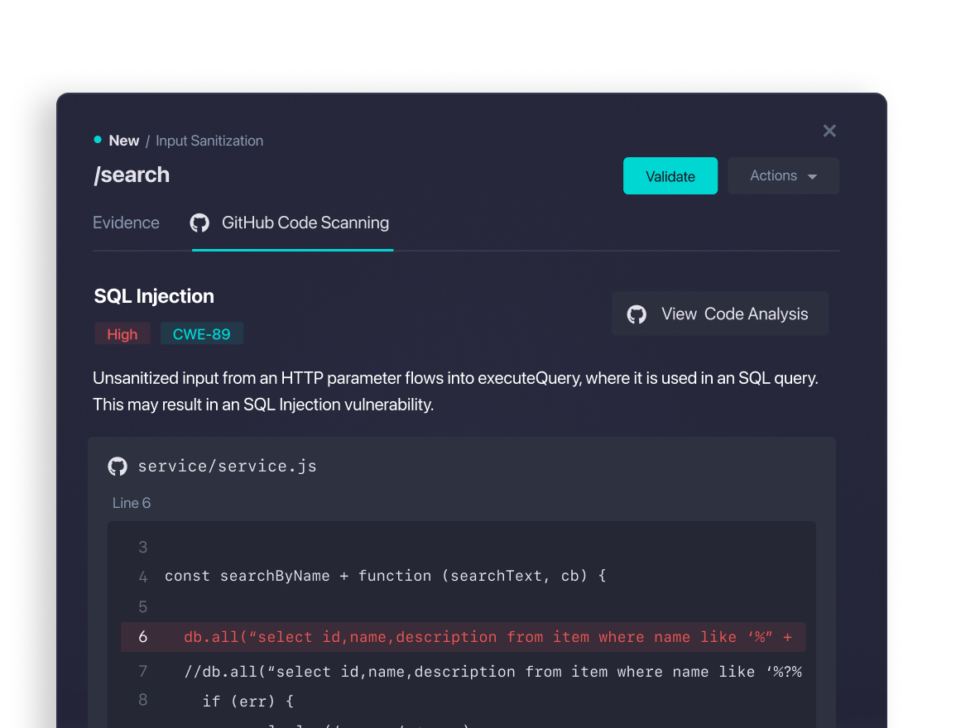Click code line 8 if (err)

point(248,701)
